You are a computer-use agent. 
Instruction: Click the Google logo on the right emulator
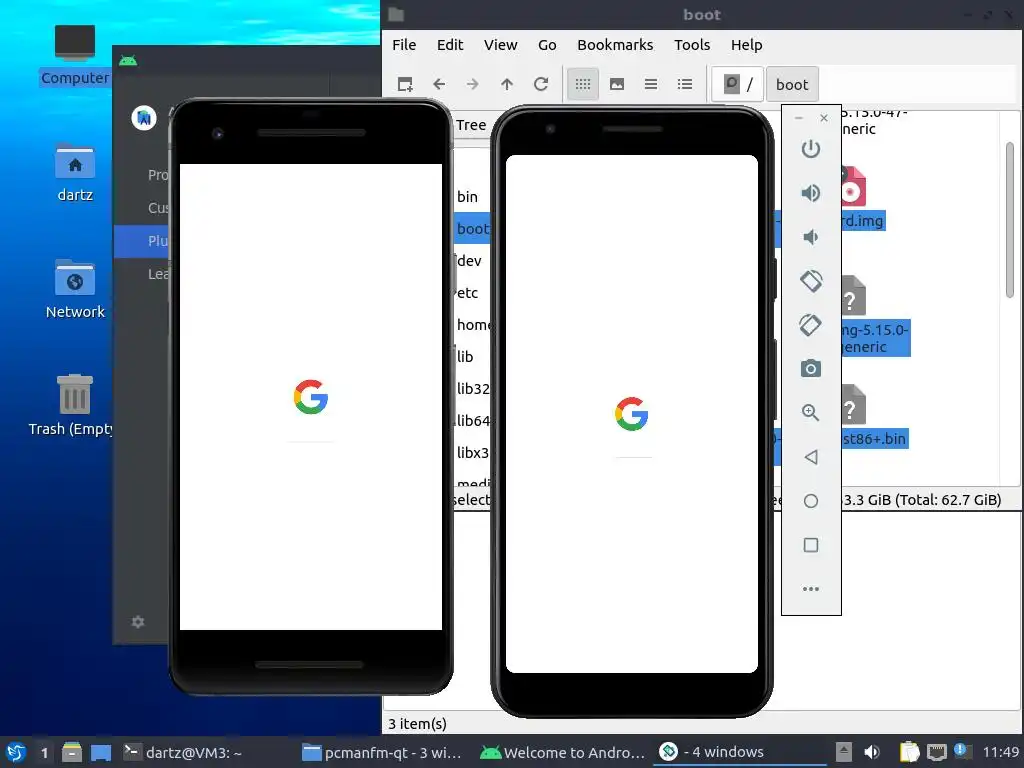pyautogui.click(x=632, y=413)
